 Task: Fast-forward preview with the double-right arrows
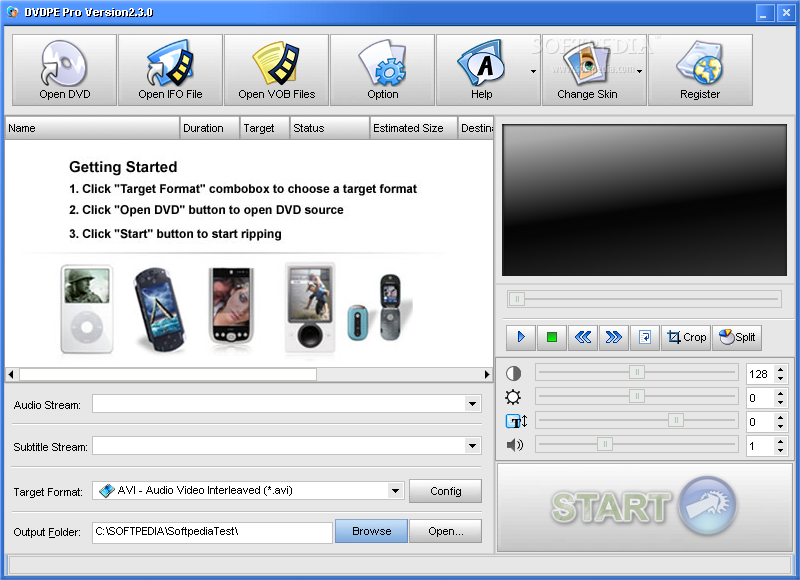(614, 337)
